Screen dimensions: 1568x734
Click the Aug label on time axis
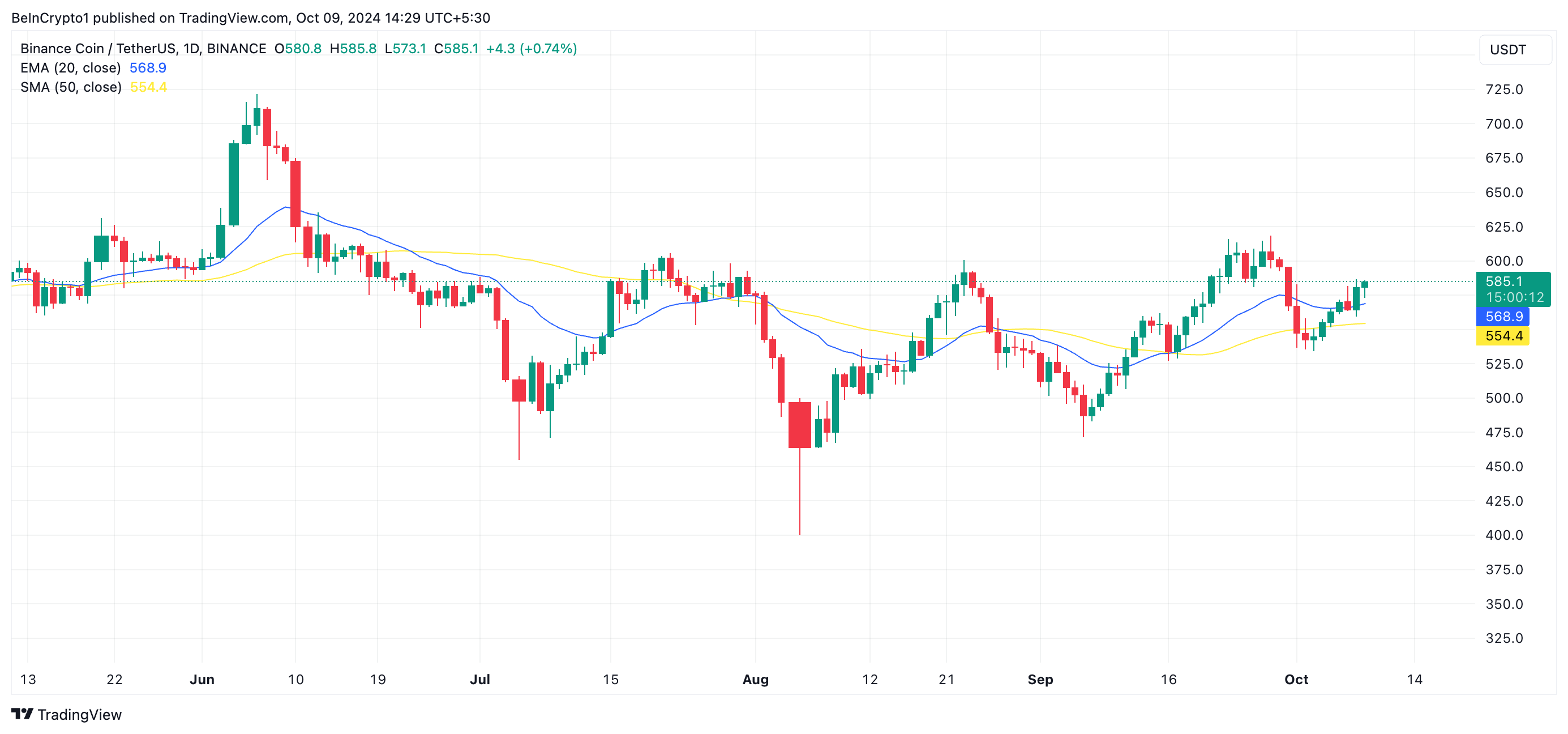click(755, 679)
